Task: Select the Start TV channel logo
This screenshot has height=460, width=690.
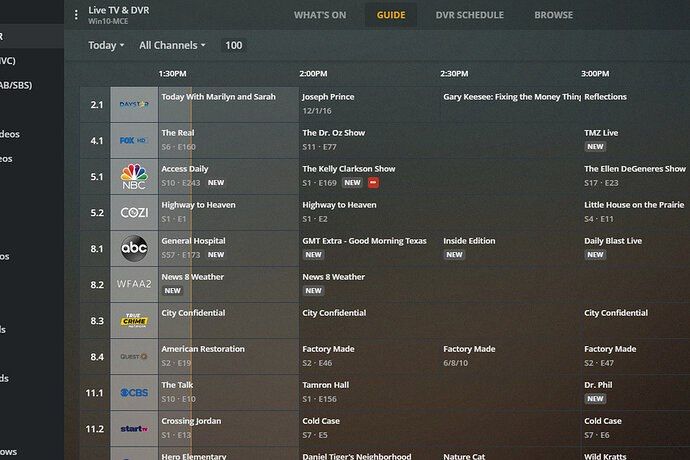Action: tap(134, 429)
